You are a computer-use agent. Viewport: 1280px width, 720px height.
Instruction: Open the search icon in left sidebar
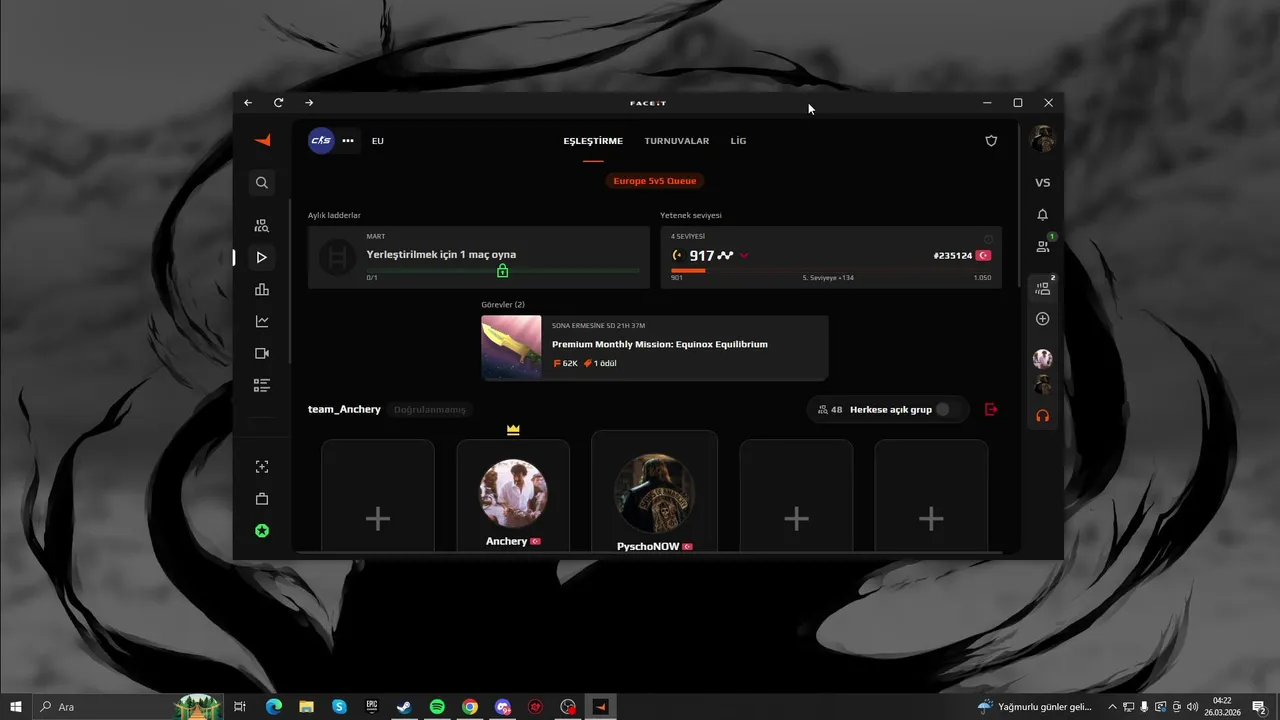coord(262,183)
